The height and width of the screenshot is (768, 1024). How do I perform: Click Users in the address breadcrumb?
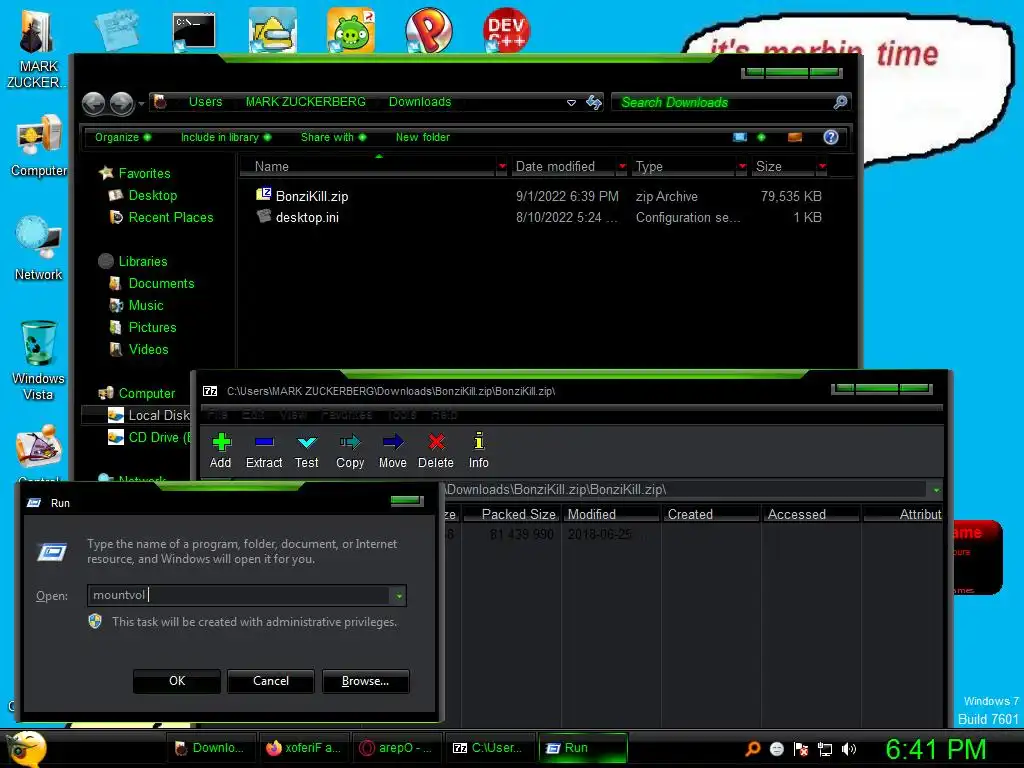tap(206, 102)
